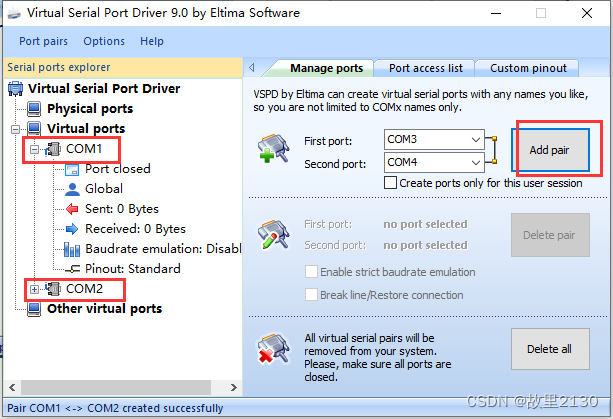Click the delete all red cross plug icon
The height and width of the screenshot is (419, 613).
pyautogui.click(x=273, y=349)
